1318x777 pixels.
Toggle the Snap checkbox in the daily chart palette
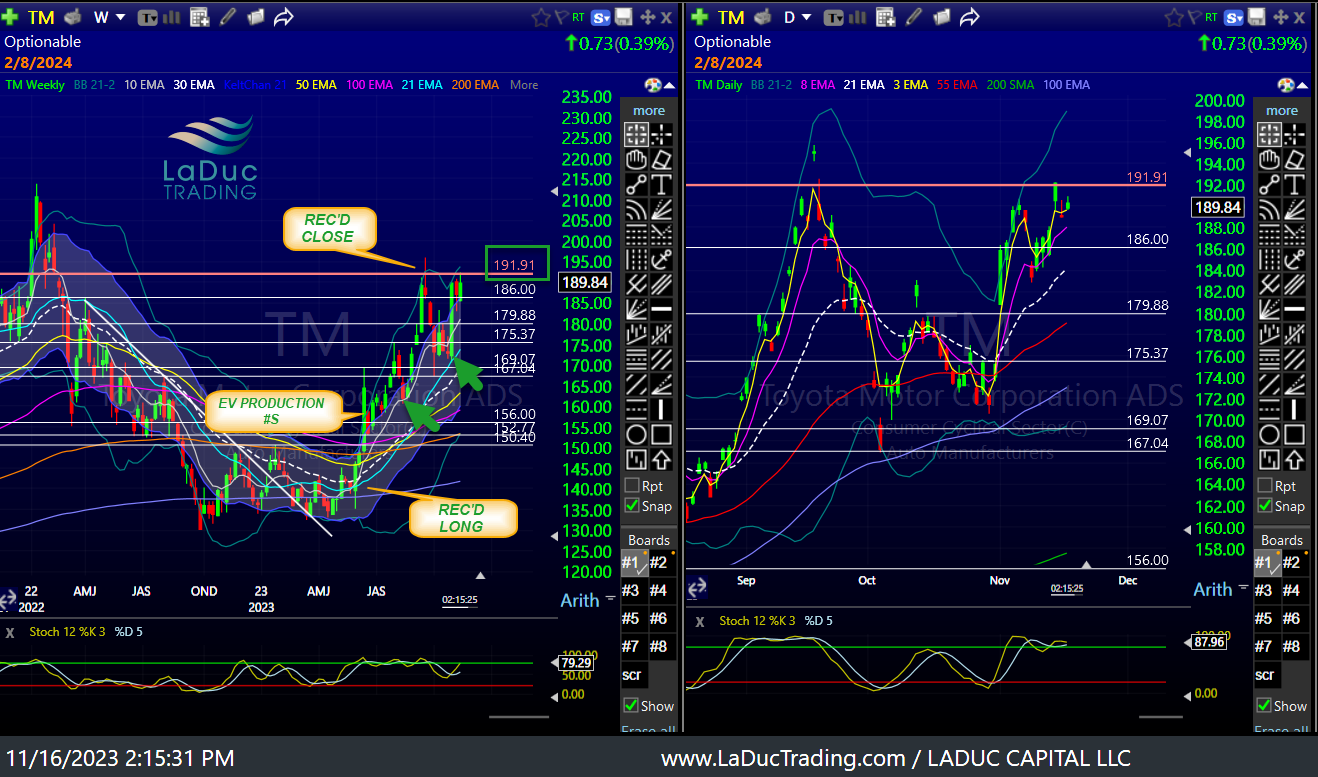[x=1265, y=505]
